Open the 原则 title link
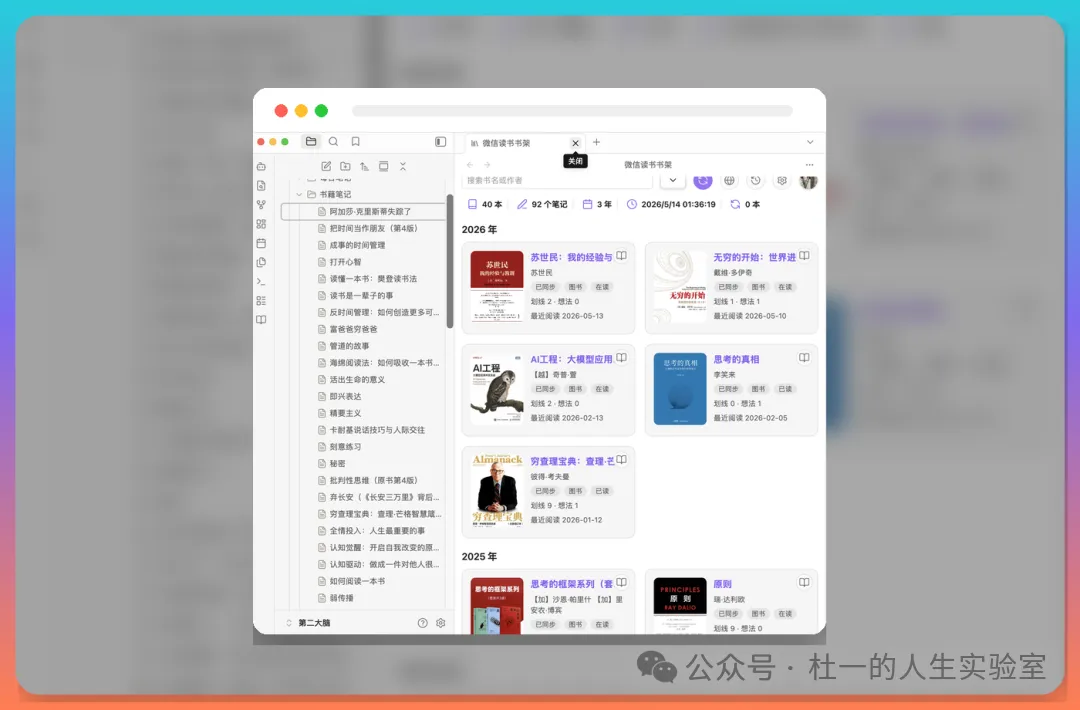 (x=723, y=583)
